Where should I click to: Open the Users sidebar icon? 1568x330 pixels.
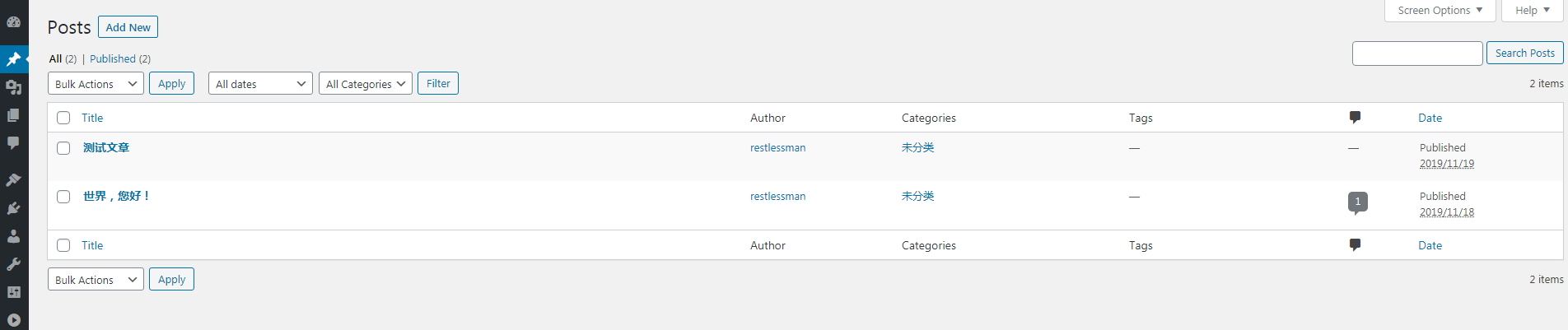[14, 236]
